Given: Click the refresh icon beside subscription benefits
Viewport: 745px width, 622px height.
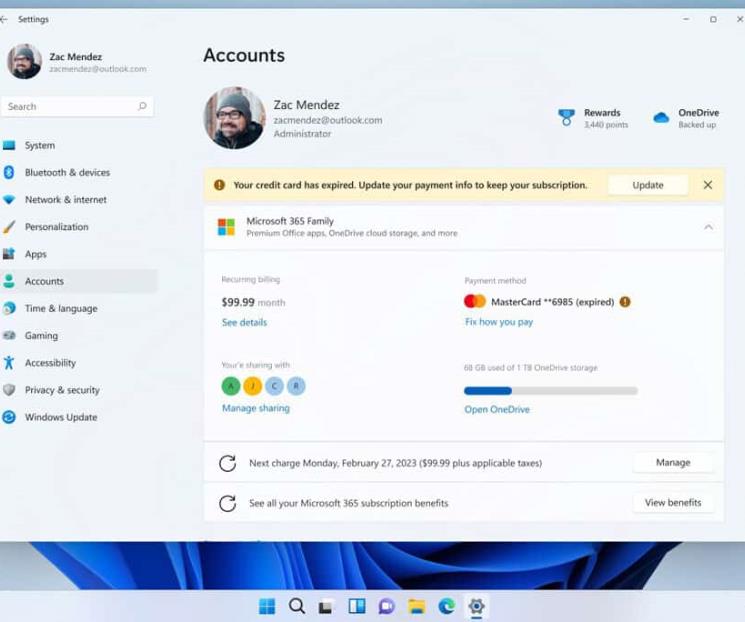Looking at the screenshot, I should pyautogui.click(x=228, y=503).
